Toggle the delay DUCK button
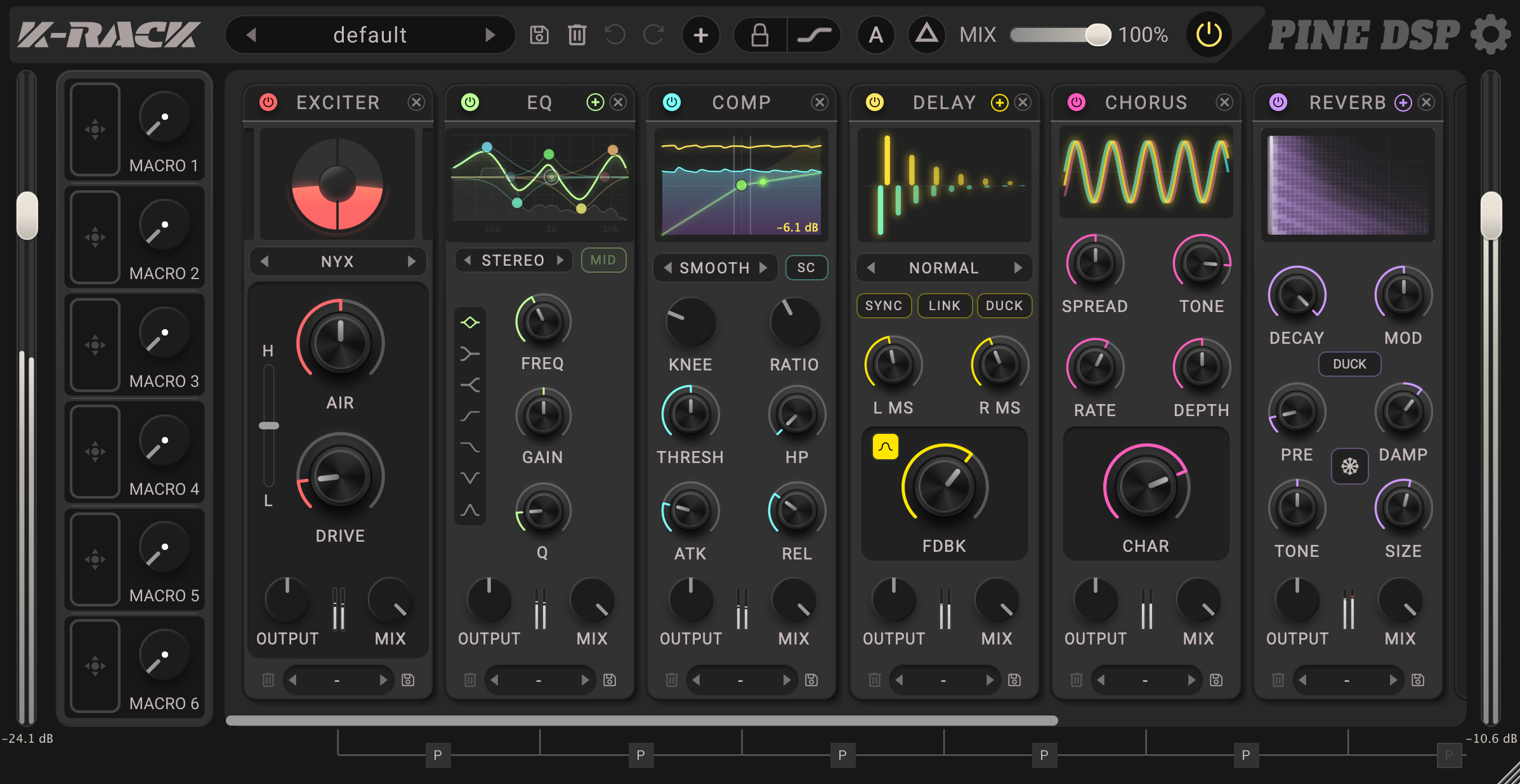 (1004, 306)
